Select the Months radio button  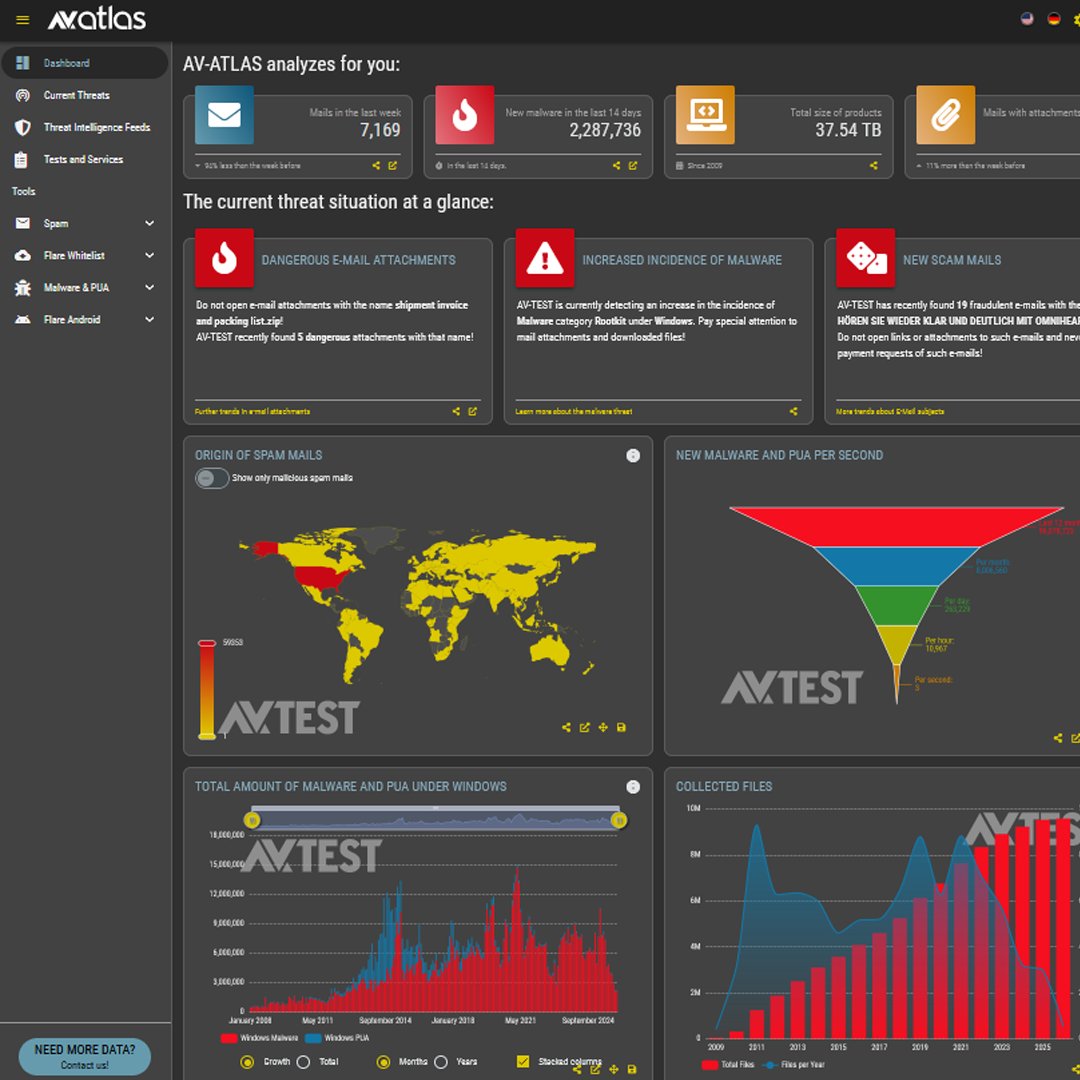pos(384,1062)
